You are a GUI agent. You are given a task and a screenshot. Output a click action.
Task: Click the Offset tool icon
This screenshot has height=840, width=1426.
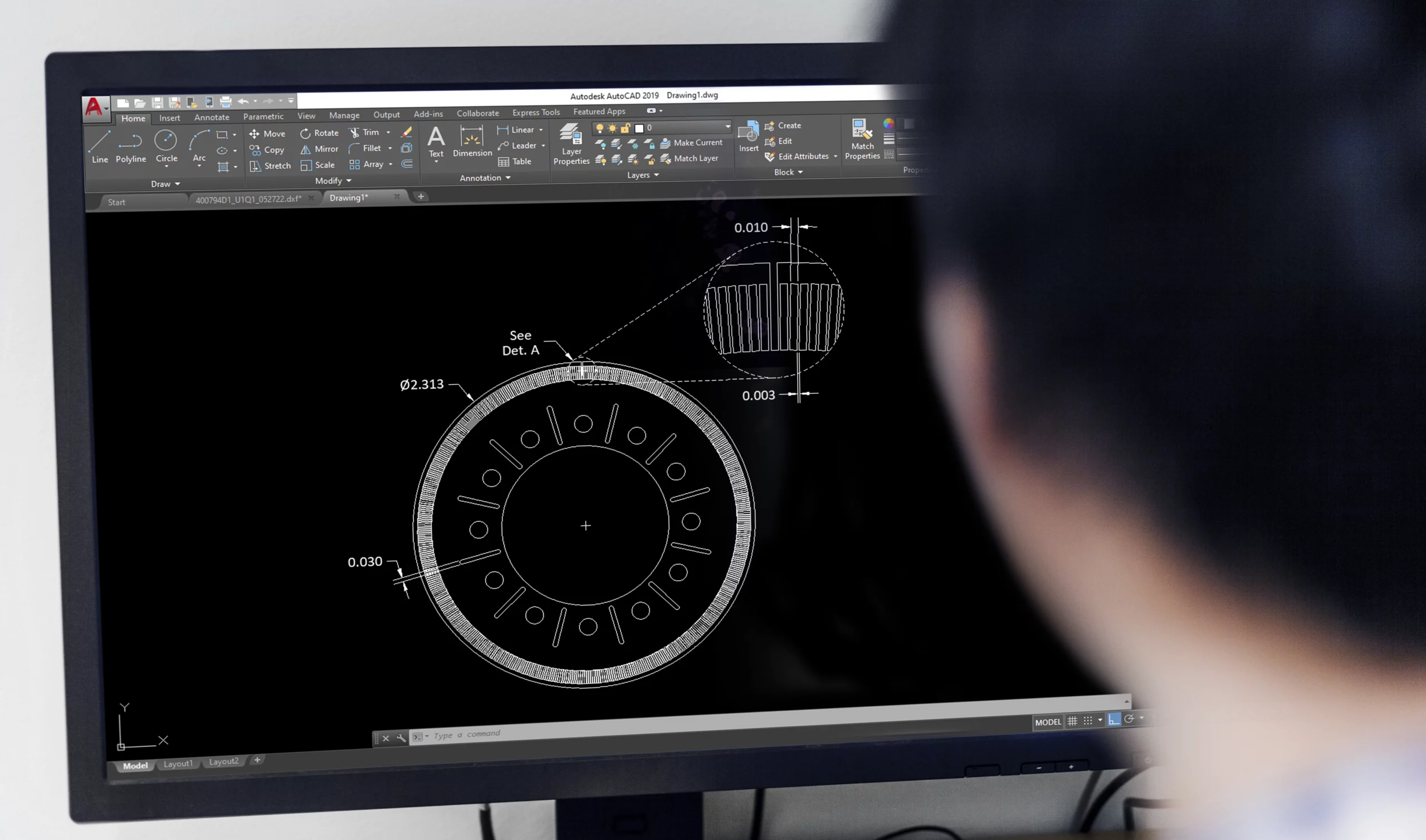point(407,164)
